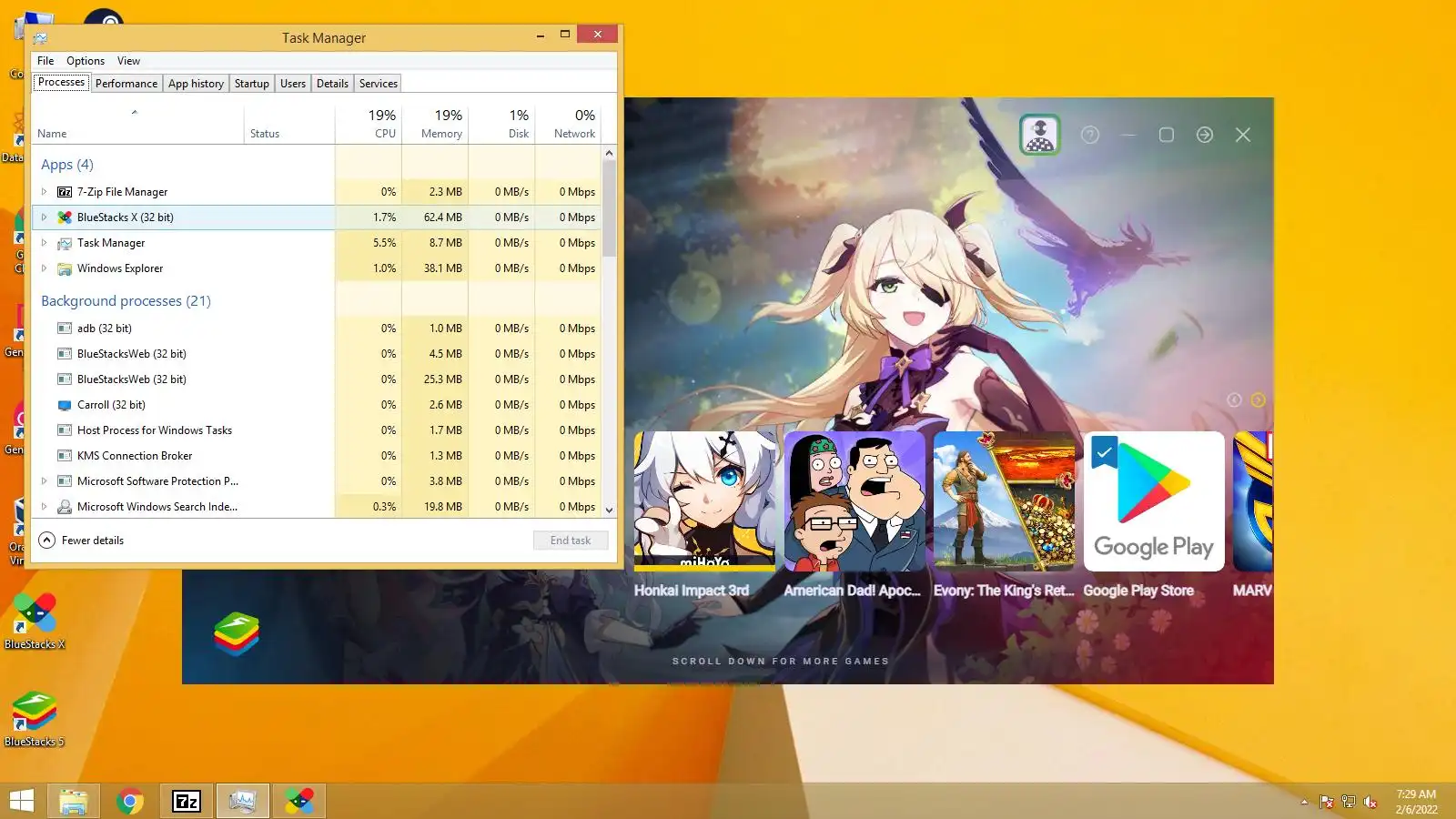The width and height of the screenshot is (1456, 819).
Task: Expand the BlueStacks X (32 bit) process
Action: point(44,217)
